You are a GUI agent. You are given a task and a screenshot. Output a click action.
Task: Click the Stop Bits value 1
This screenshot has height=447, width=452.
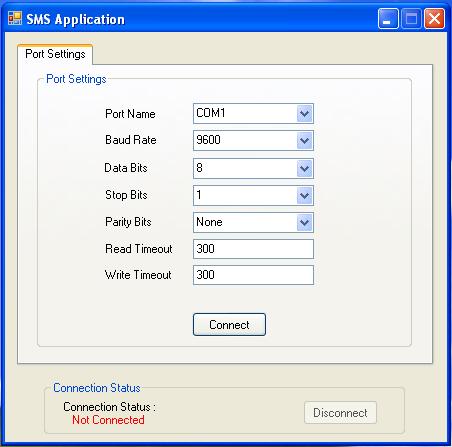pyautogui.click(x=199, y=195)
